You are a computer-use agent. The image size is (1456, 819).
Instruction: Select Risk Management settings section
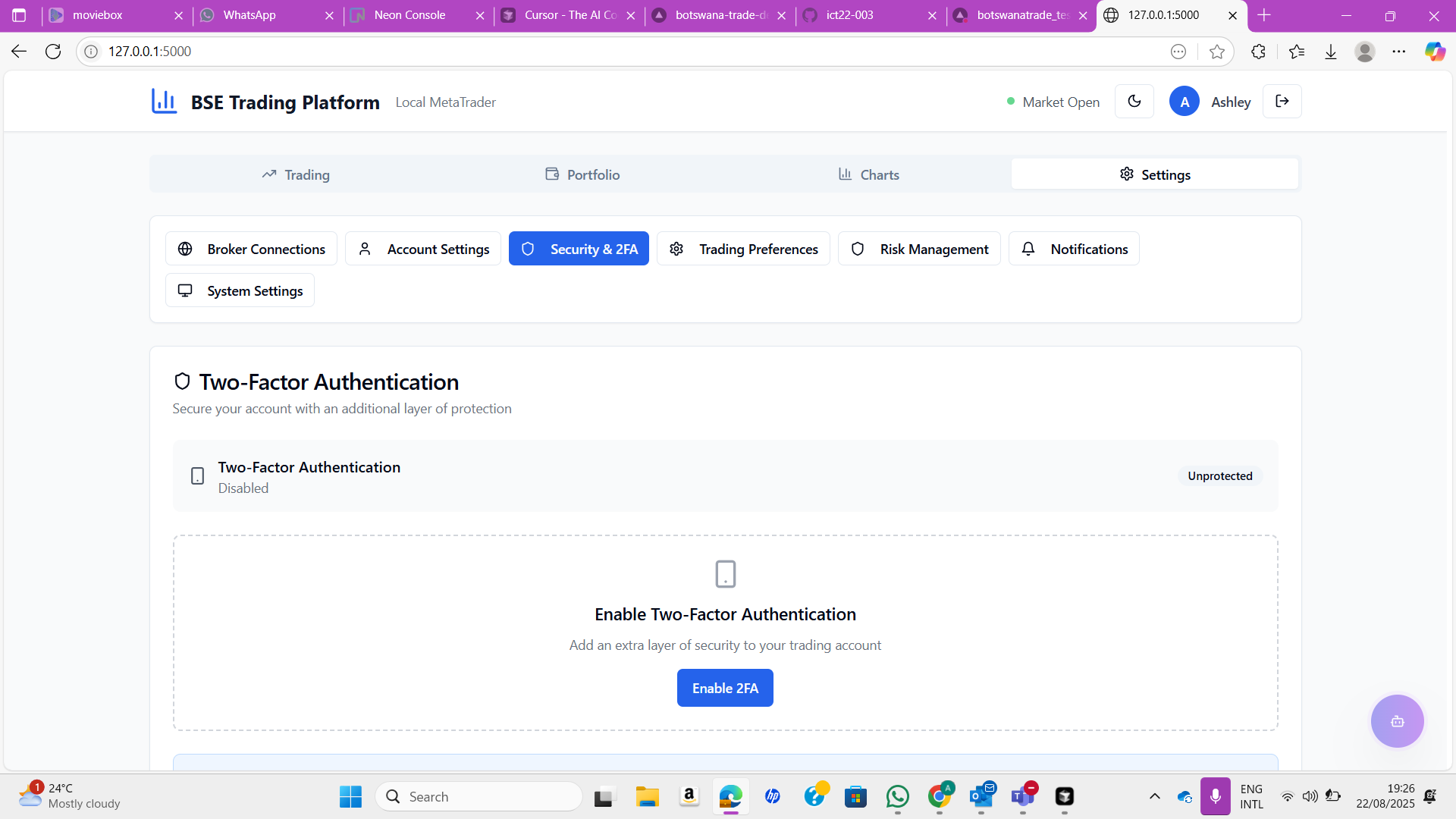919,249
